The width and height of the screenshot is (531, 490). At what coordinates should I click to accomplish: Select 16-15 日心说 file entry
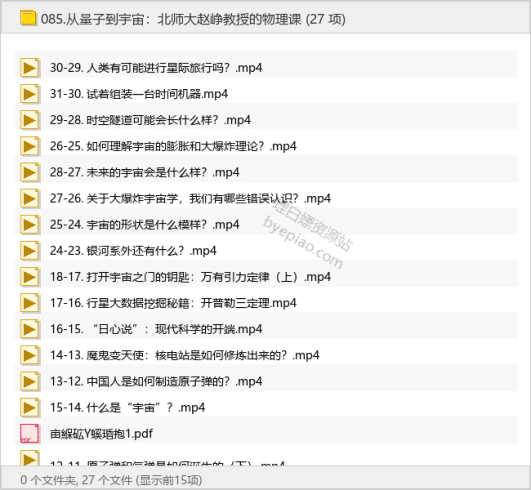tap(266, 329)
